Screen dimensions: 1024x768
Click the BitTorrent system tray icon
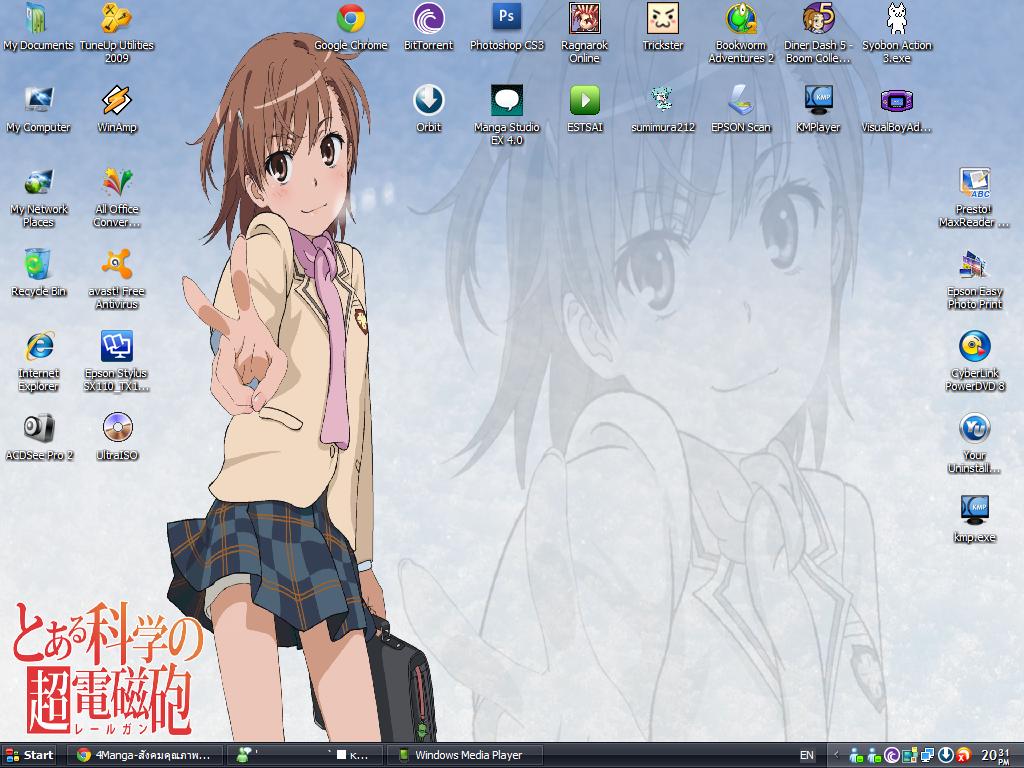pos(891,755)
